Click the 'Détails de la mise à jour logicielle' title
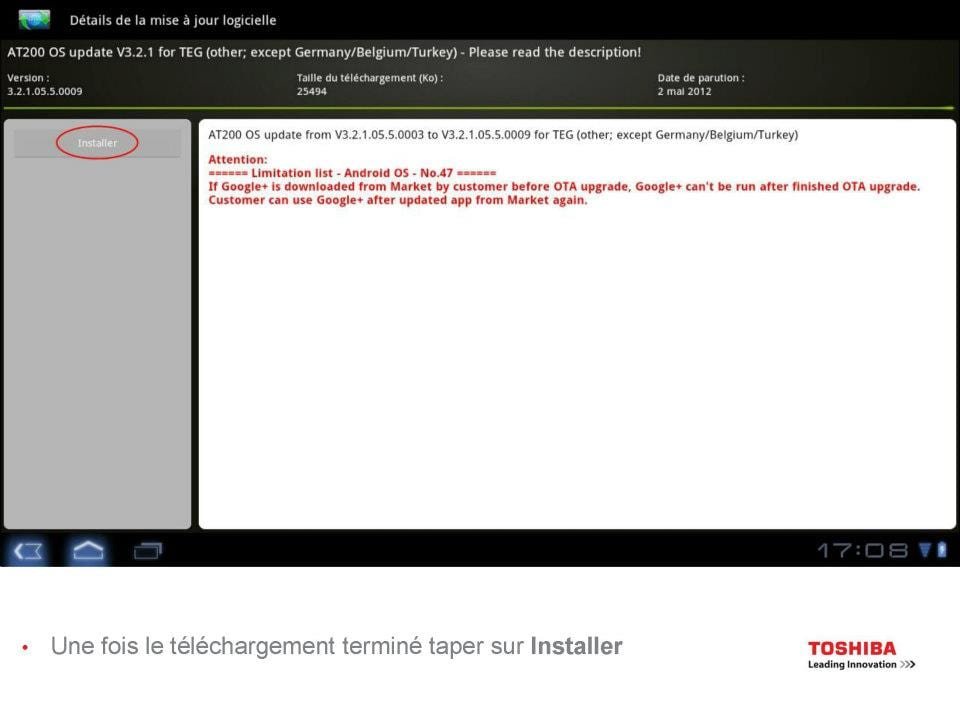This screenshot has width=960, height=724. [173, 20]
